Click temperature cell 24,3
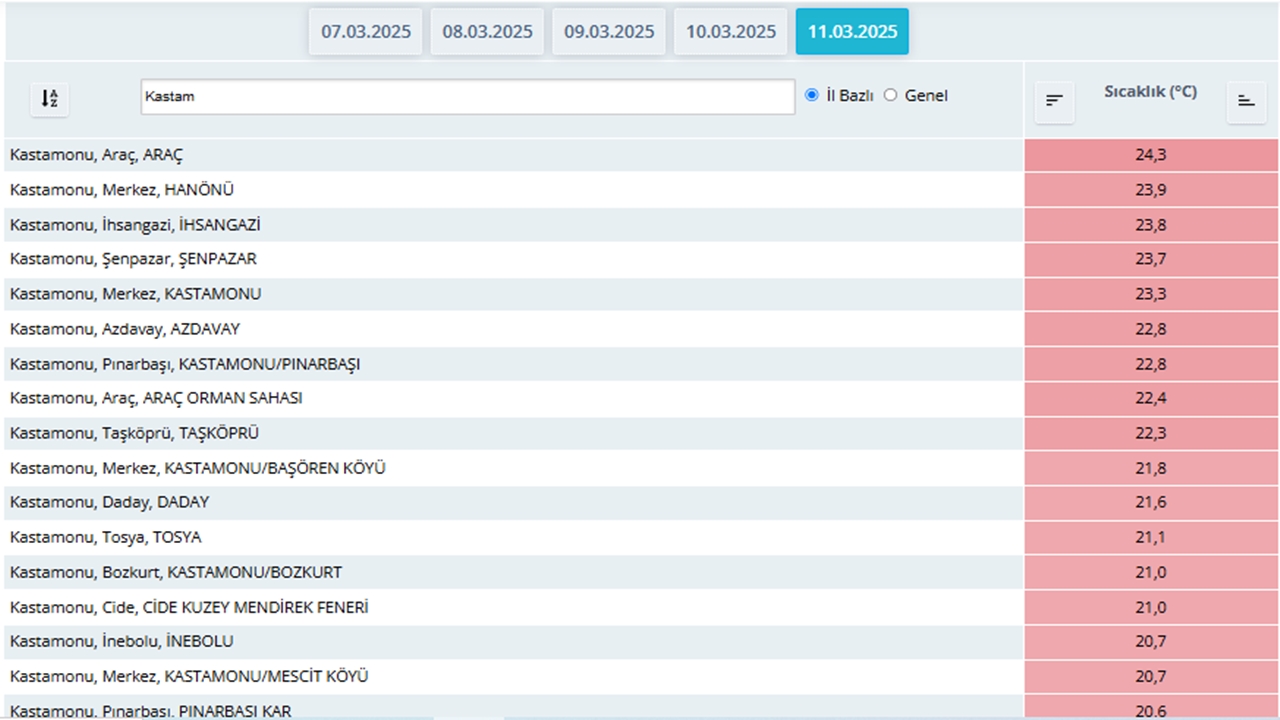 1151,155
